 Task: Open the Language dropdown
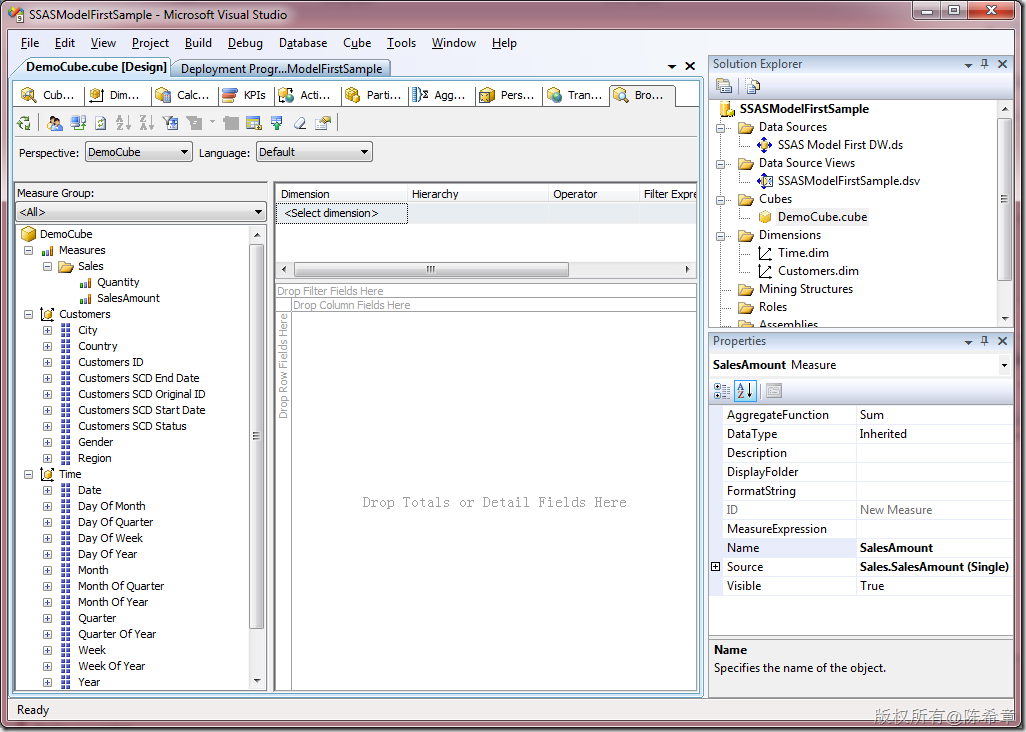tap(364, 152)
